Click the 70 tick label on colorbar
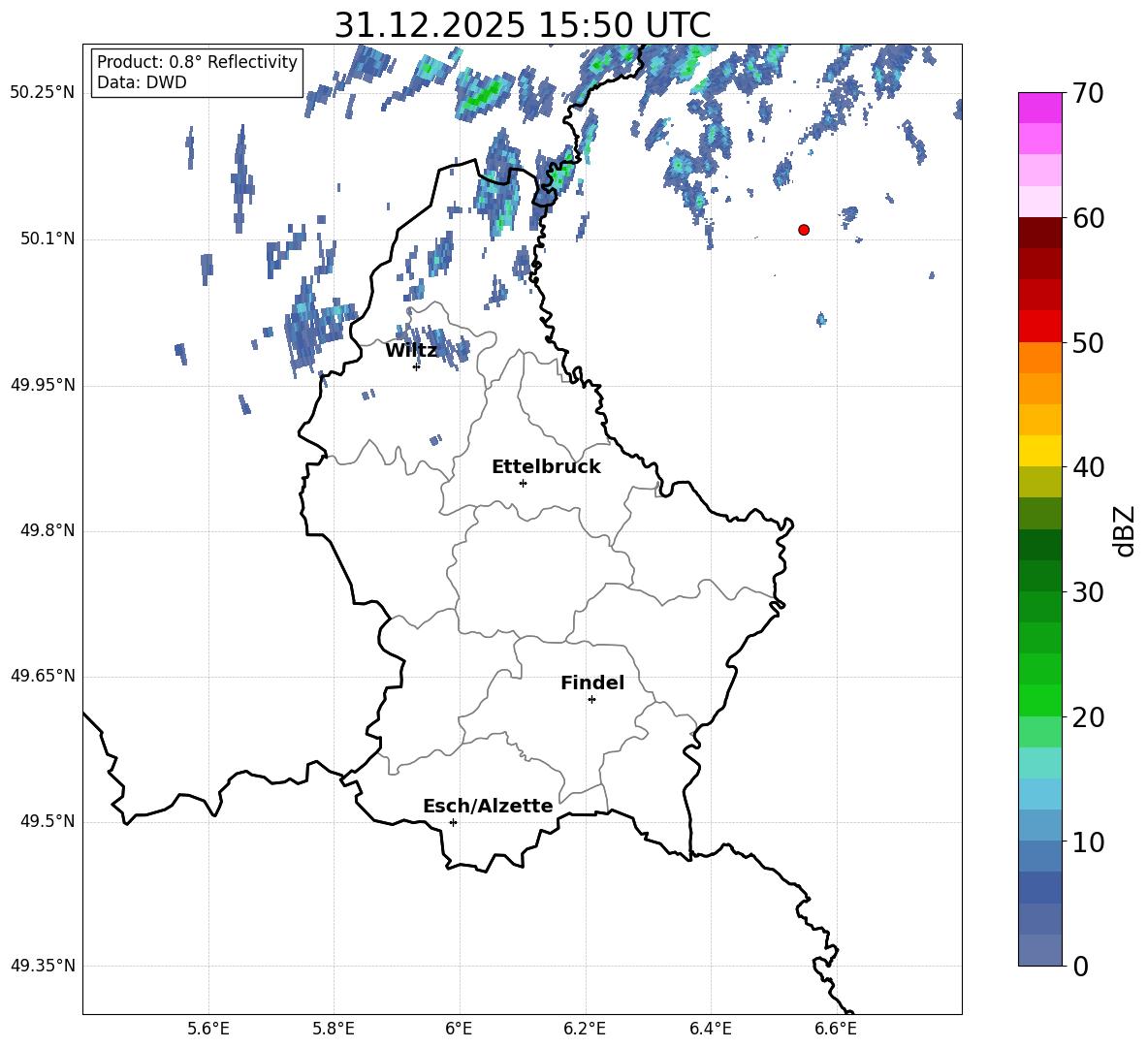 1088,94
